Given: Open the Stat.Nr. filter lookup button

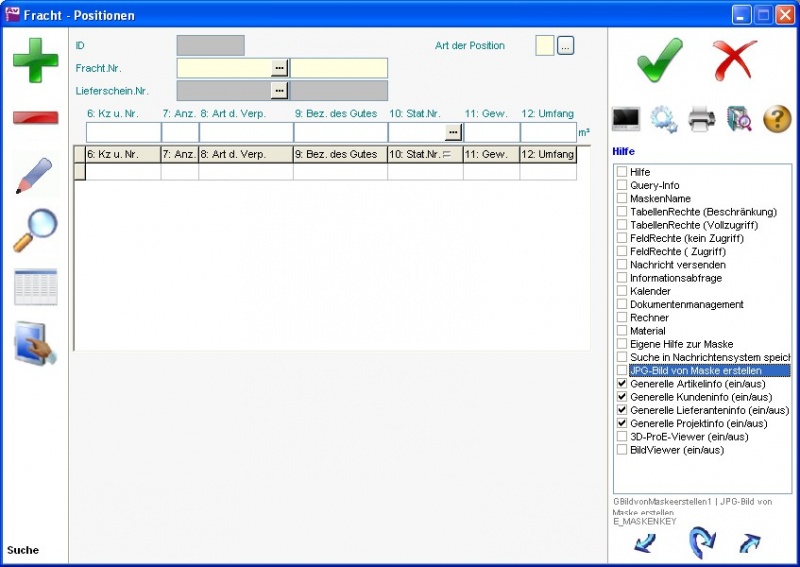Looking at the screenshot, I should [x=453, y=132].
